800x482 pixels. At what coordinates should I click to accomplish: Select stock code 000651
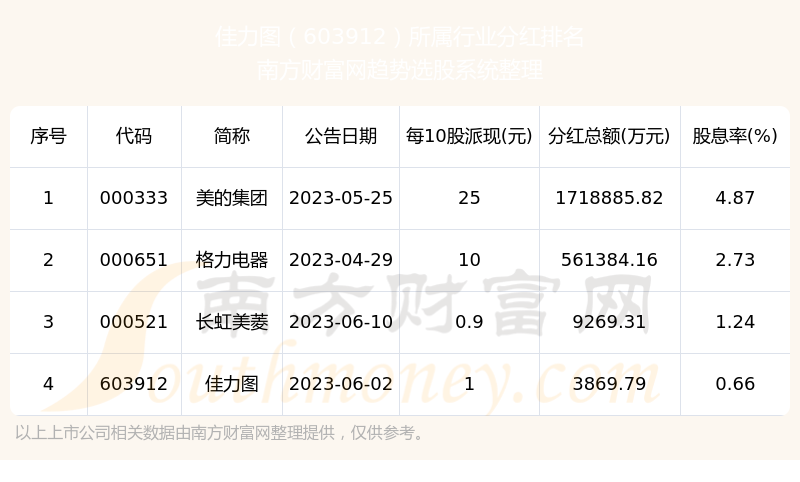point(134,260)
